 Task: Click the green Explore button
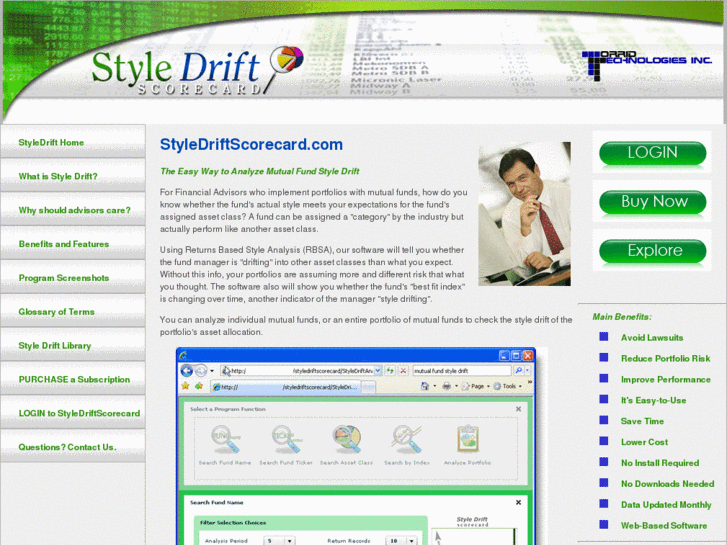652,251
